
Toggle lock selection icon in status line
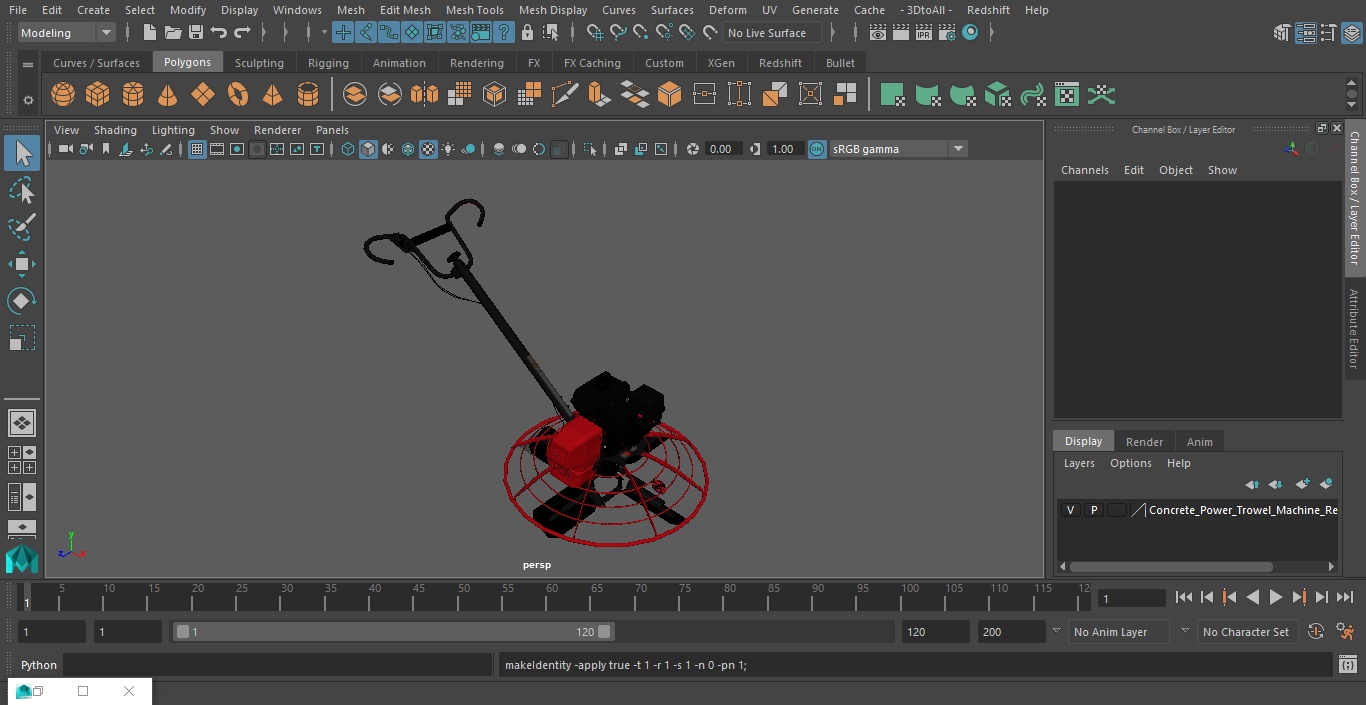click(527, 33)
